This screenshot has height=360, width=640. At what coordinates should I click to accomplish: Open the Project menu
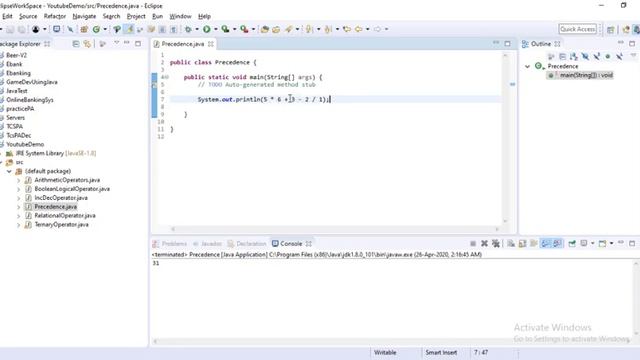pyautogui.click(x=136, y=16)
